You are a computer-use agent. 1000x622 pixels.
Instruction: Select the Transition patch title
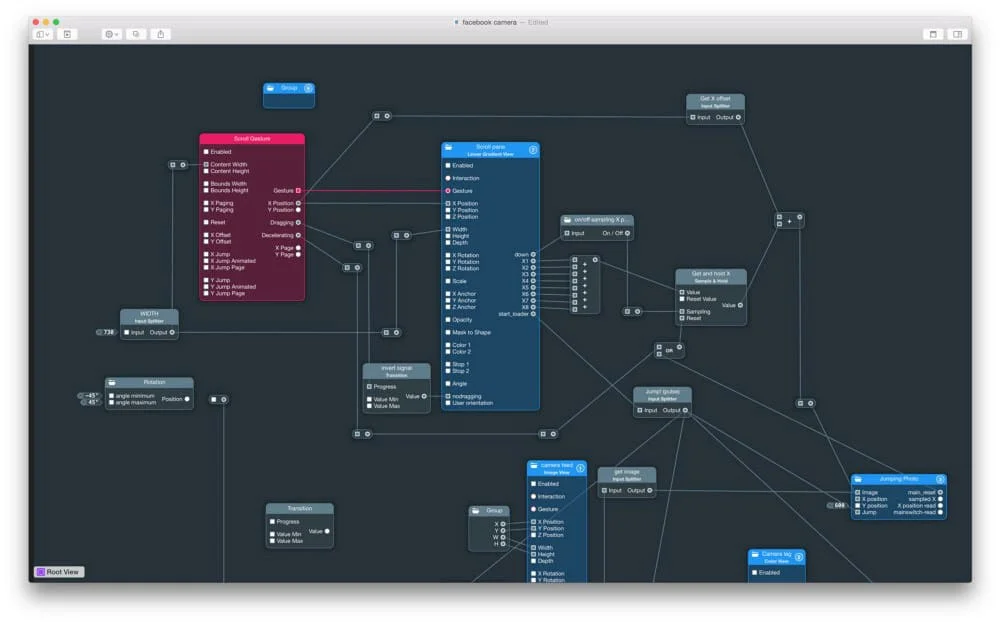coord(300,508)
